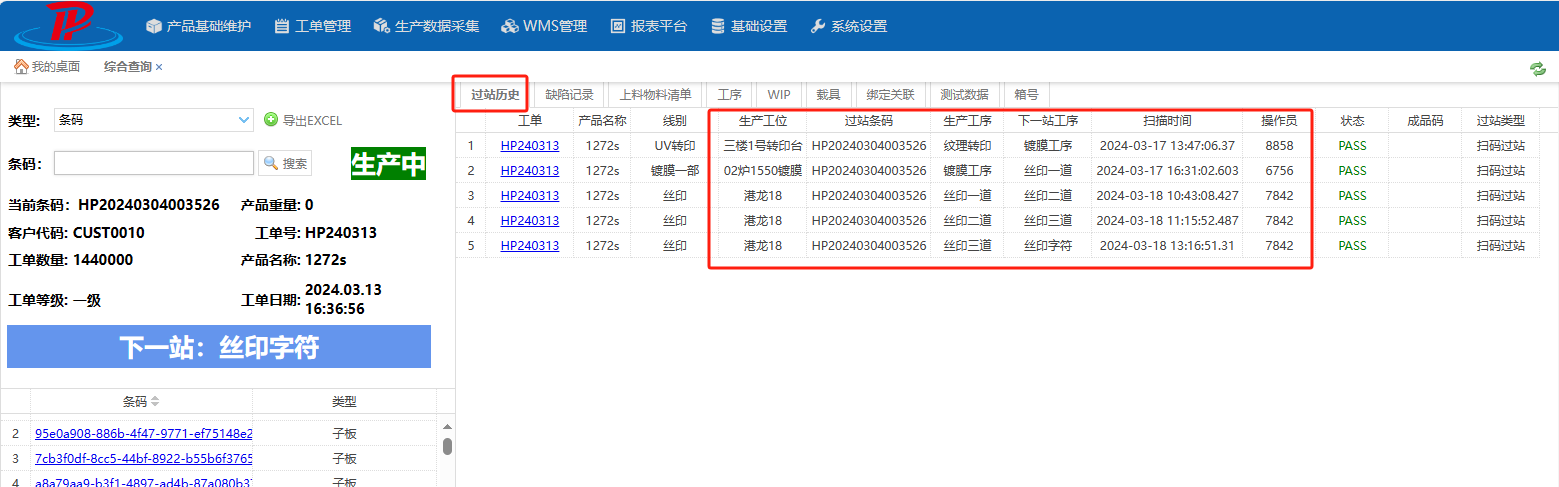Viewport: 1559px width, 487px height.
Task: Open the 系统设置 menu
Action: click(848, 26)
